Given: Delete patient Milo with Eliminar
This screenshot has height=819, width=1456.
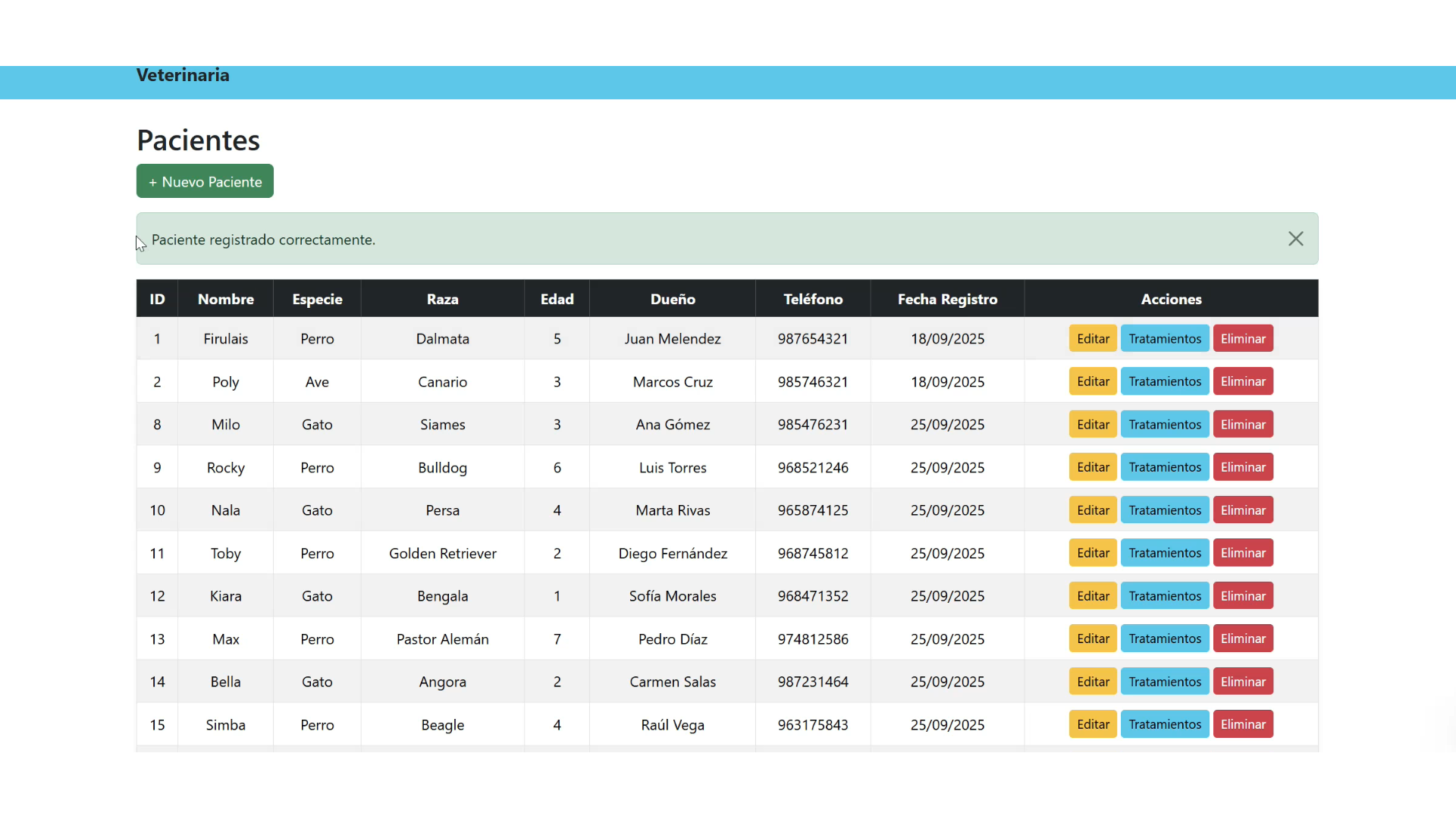Looking at the screenshot, I should pyautogui.click(x=1242, y=425).
